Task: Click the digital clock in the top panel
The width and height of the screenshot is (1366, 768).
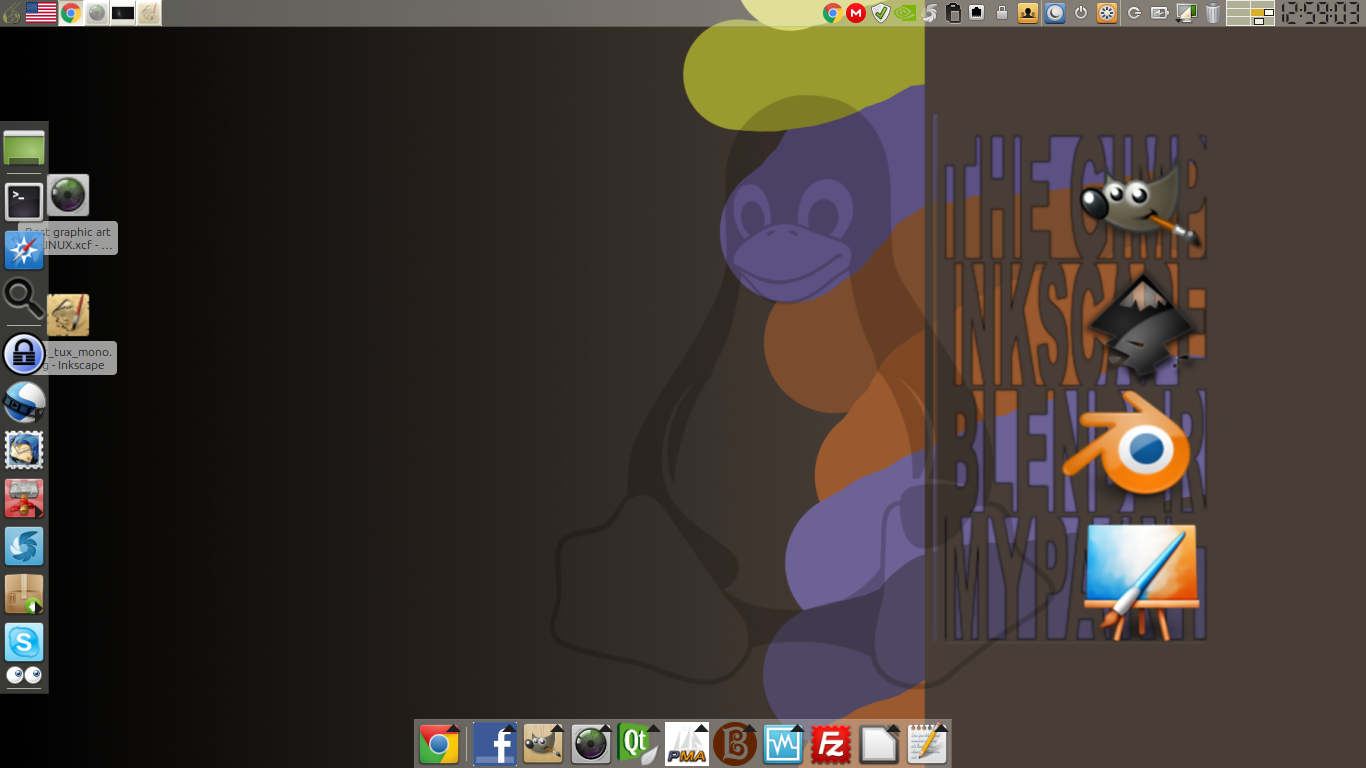Action: pyautogui.click(x=1321, y=13)
